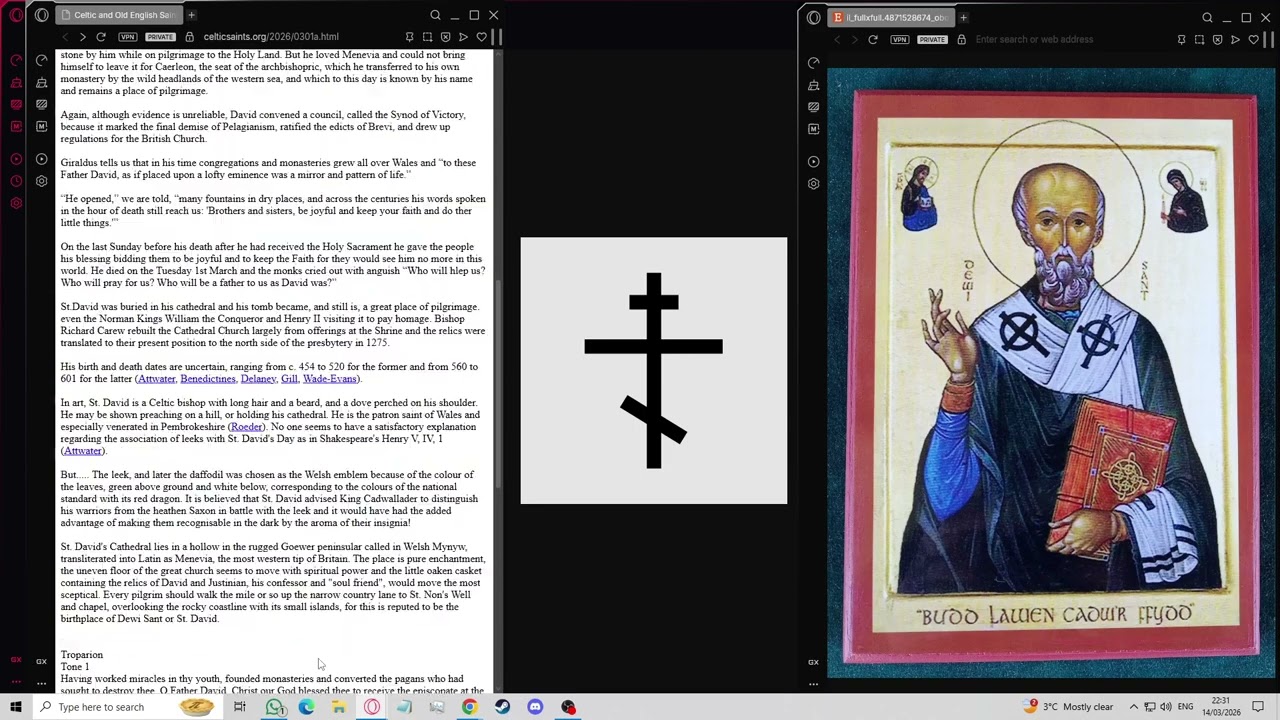Take snapshot using right window toolbar icon
Image resolution: width=1280 pixels, height=720 pixels.
pyautogui.click(x=1199, y=39)
